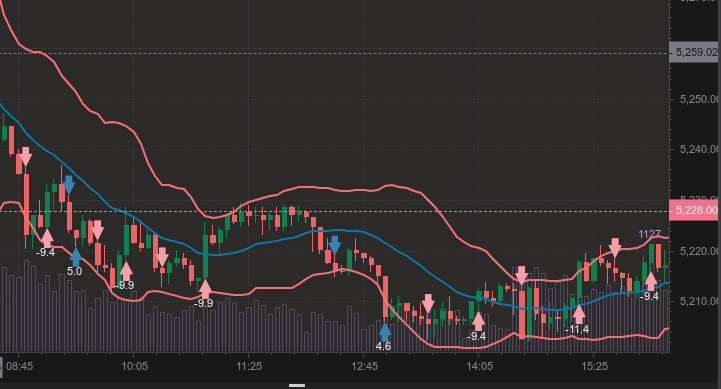The width and height of the screenshot is (721, 389).
Task: Select the pink up arrow above -9.4 near 08:45
Action: coord(47,238)
